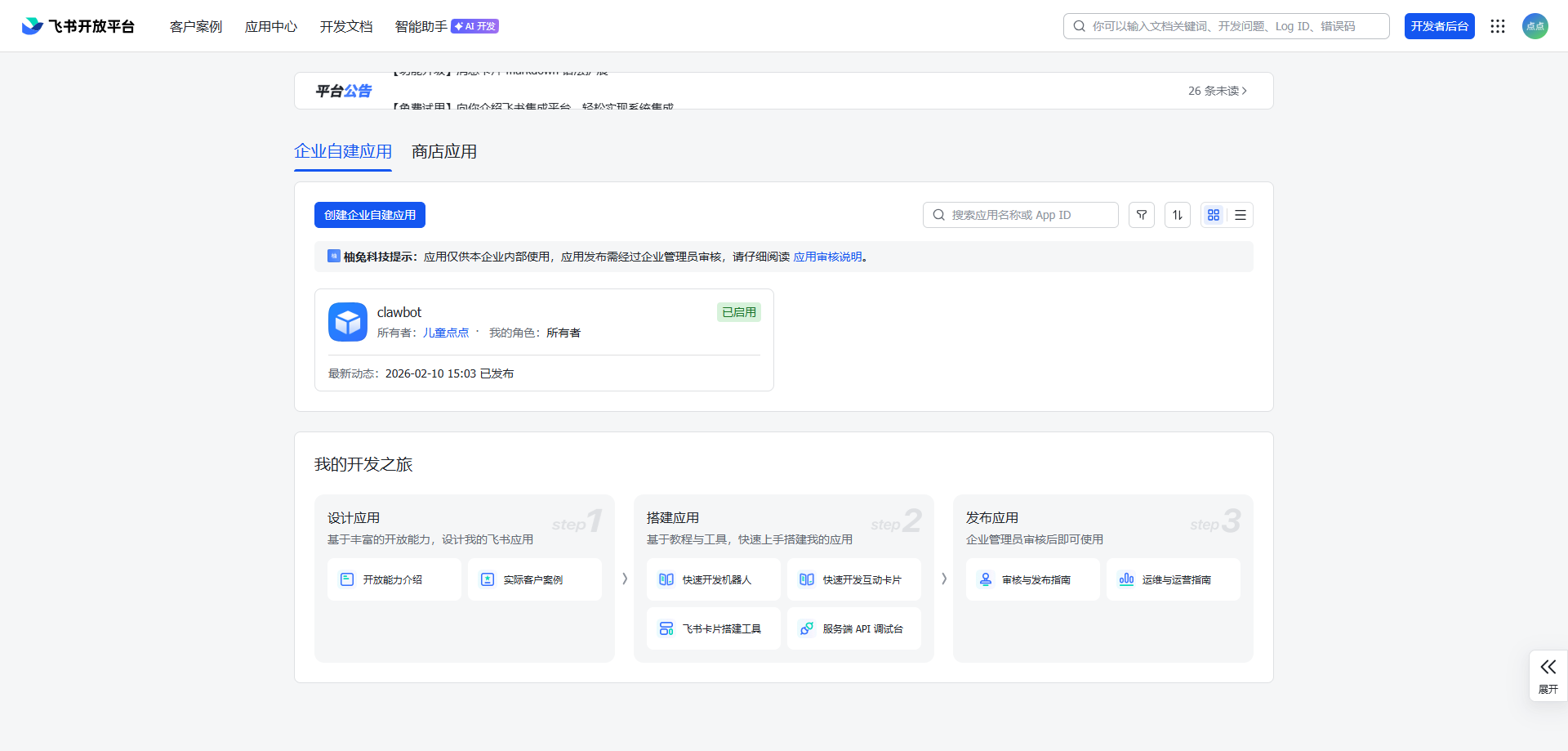
Task: Click the 2026-02-10 15:03 已发布 status
Action: point(449,373)
